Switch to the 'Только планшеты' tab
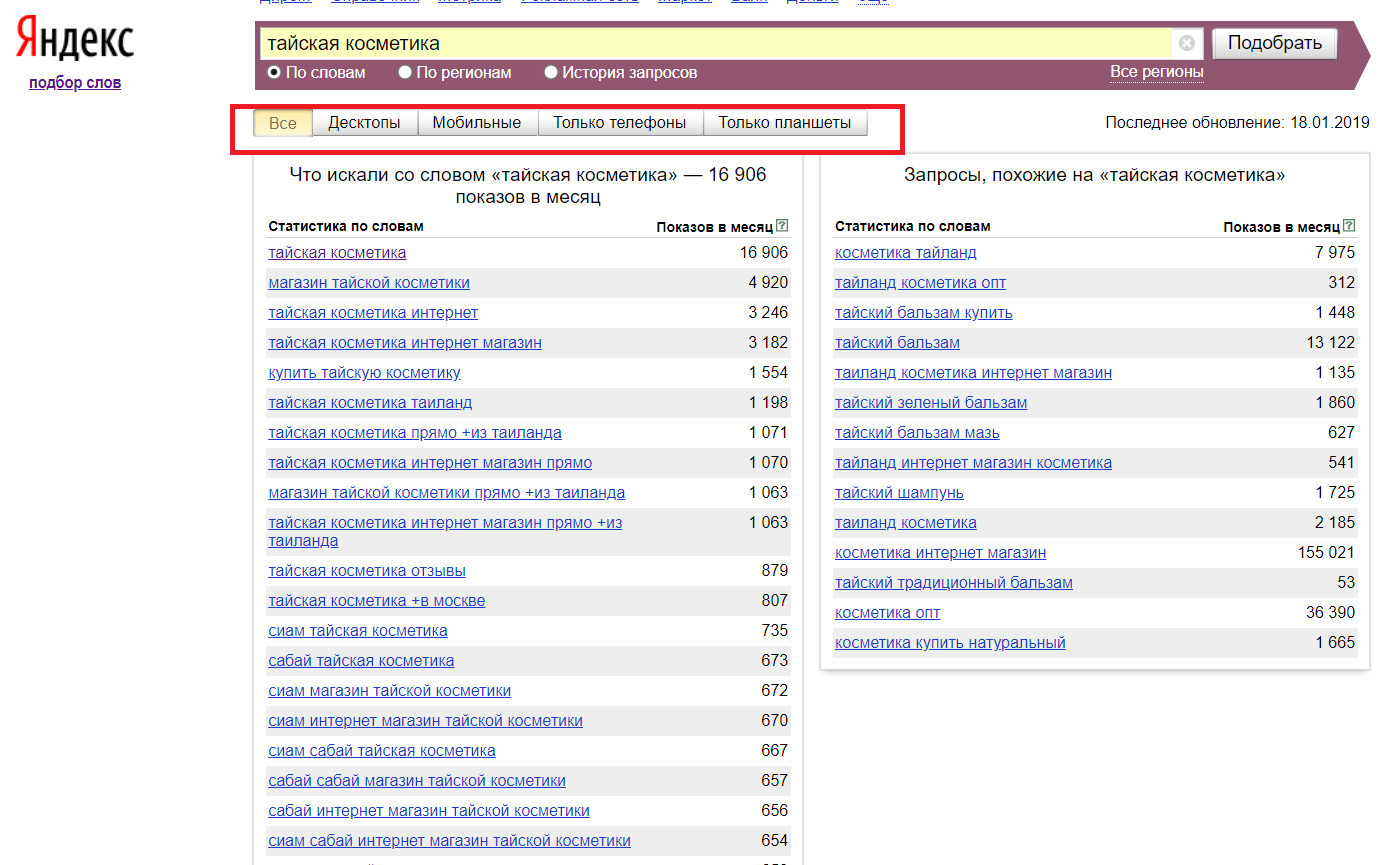Image resolution: width=1385 pixels, height=865 pixels. point(785,123)
